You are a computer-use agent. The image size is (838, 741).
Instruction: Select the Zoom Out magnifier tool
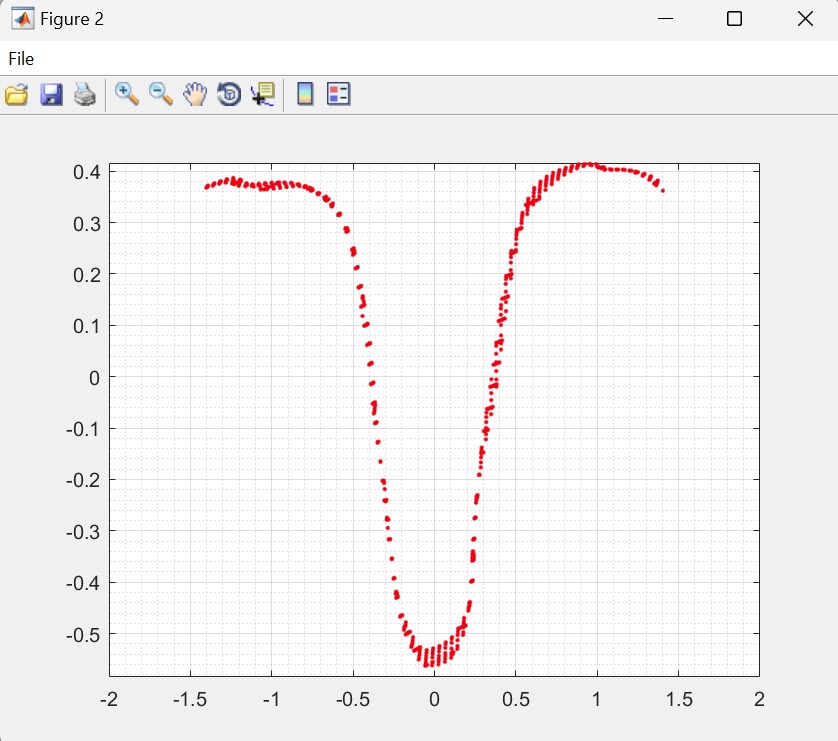pyautogui.click(x=161, y=94)
